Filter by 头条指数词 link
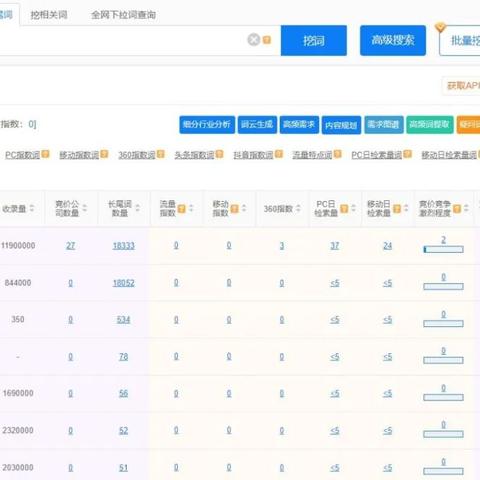Image resolution: width=480 pixels, height=480 pixels. point(194,155)
